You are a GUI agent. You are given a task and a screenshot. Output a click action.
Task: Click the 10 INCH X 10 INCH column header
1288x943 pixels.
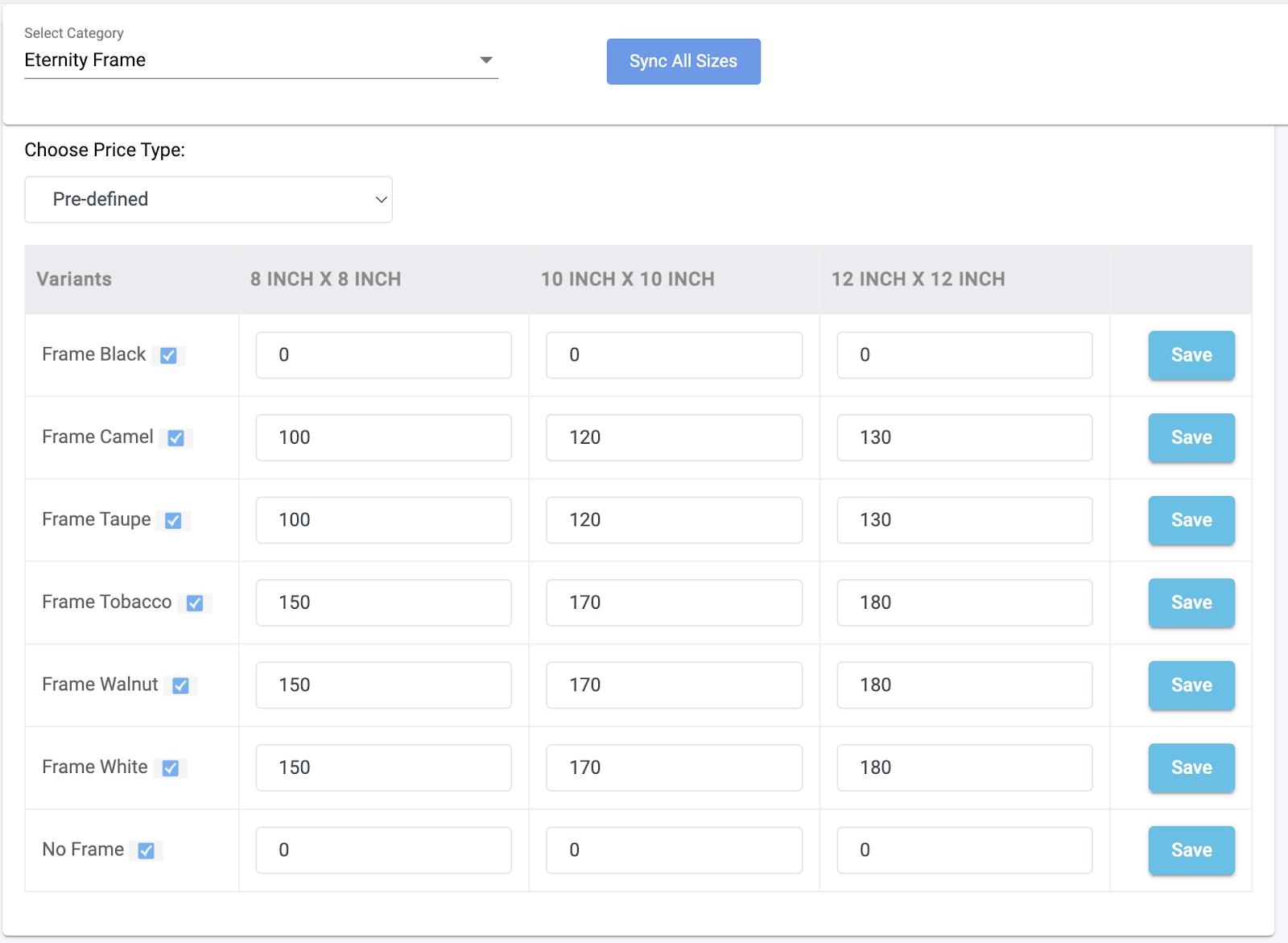pos(628,279)
